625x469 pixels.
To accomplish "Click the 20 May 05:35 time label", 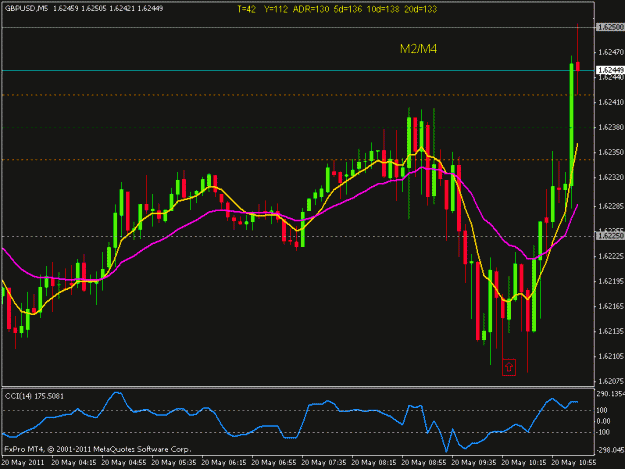I will [x=174, y=463].
